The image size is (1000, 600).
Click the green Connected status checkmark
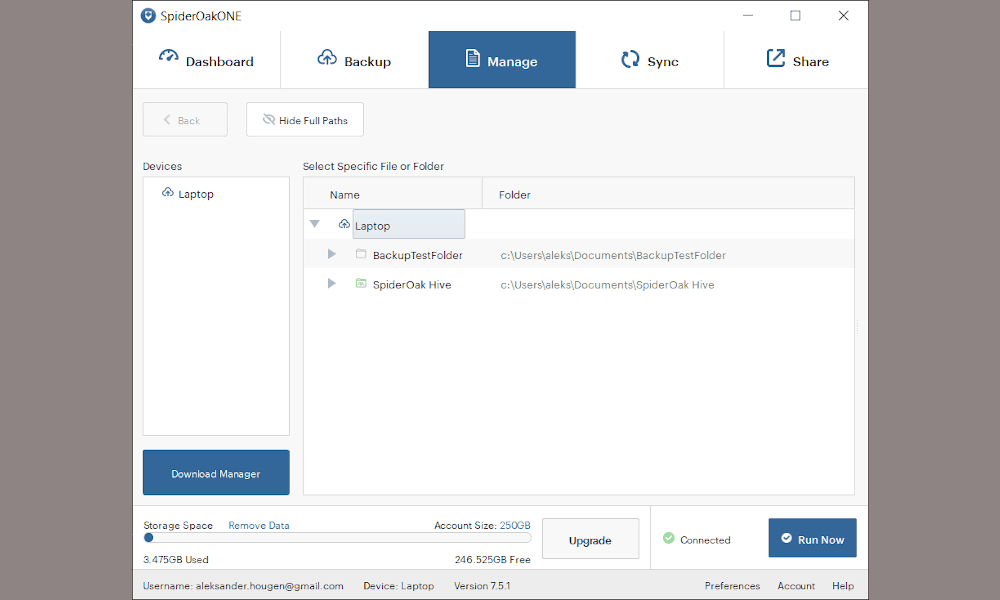click(x=668, y=538)
